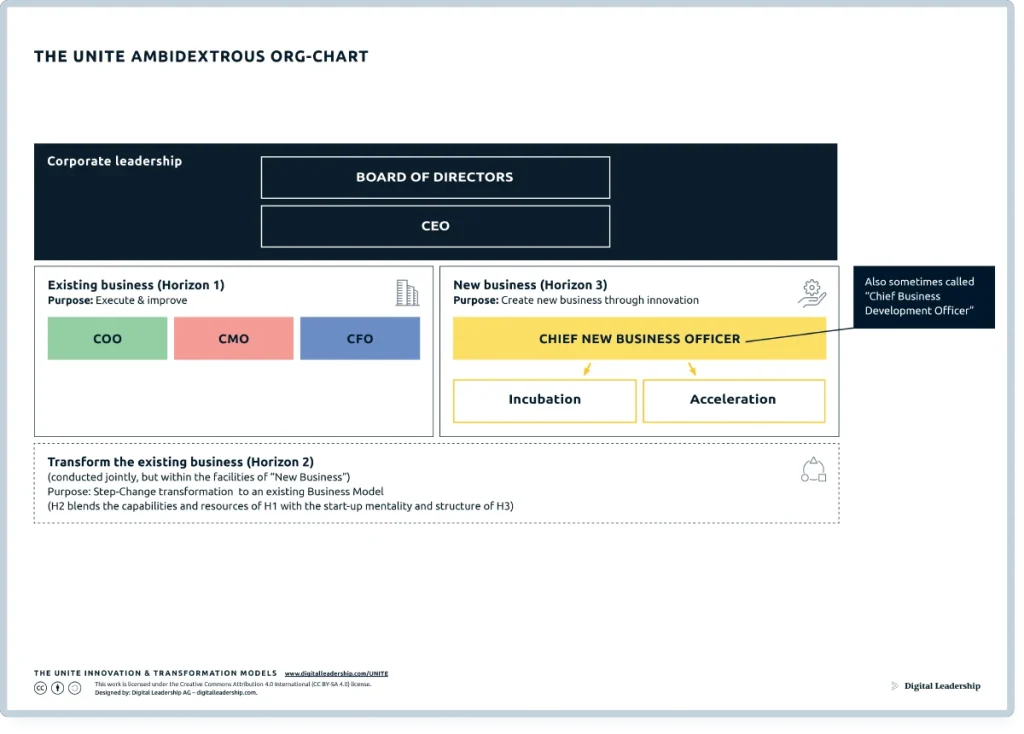Viewport: 1024px width, 734px height.
Task: Click the Digital Leadership logo
Action: [935, 686]
